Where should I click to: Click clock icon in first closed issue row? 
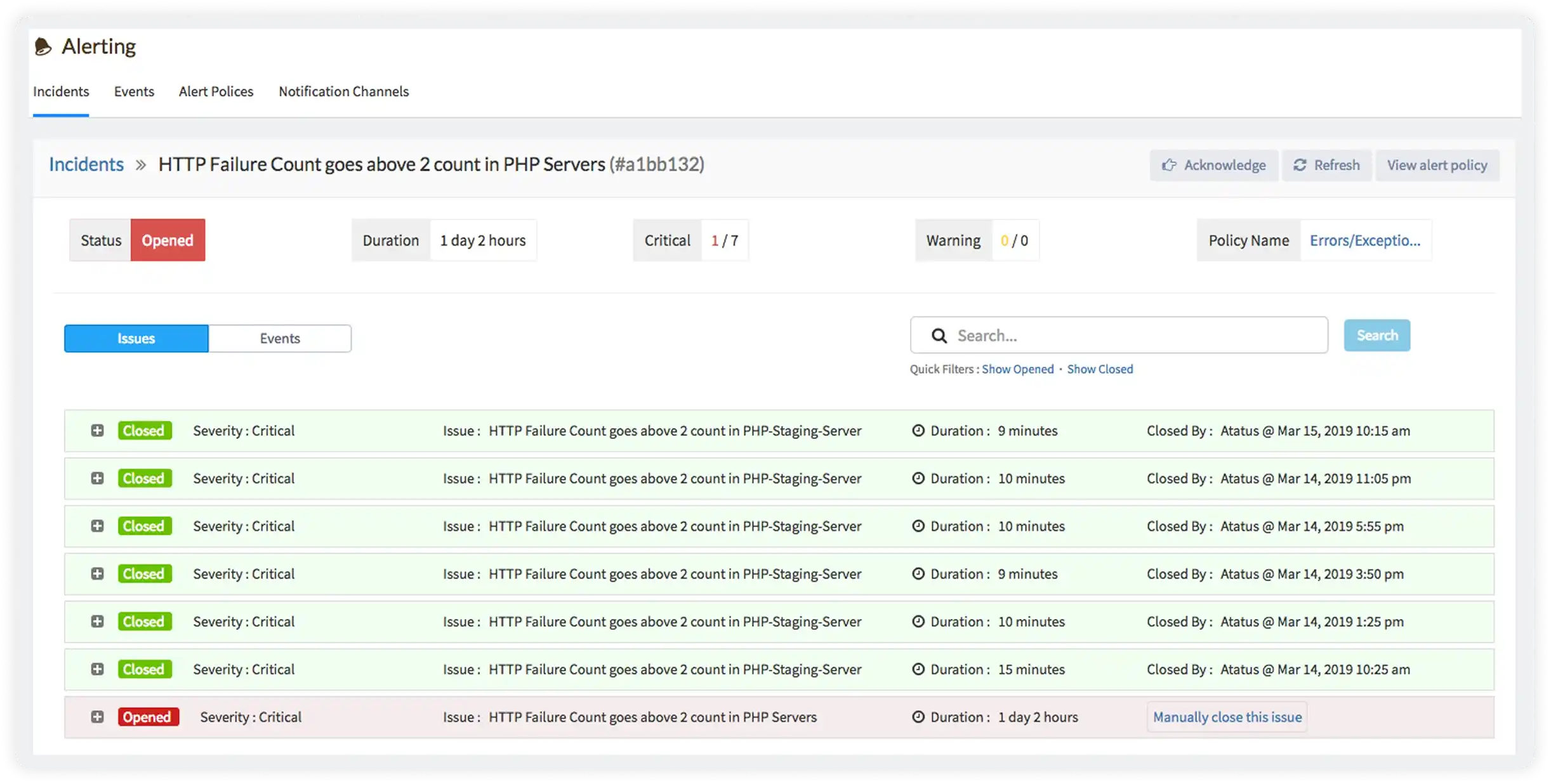(x=918, y=431)
